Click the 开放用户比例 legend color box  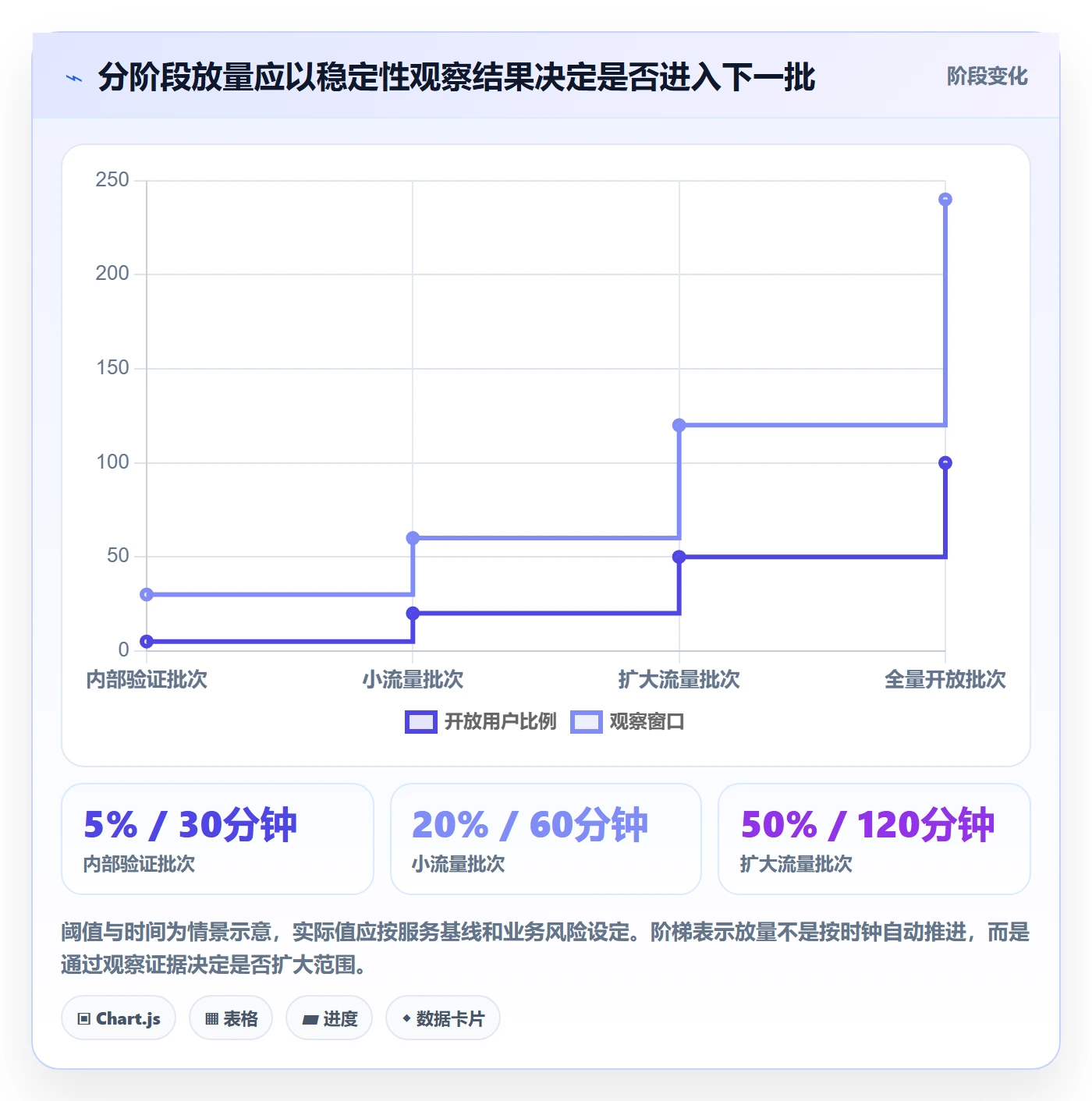click(421, 722)
